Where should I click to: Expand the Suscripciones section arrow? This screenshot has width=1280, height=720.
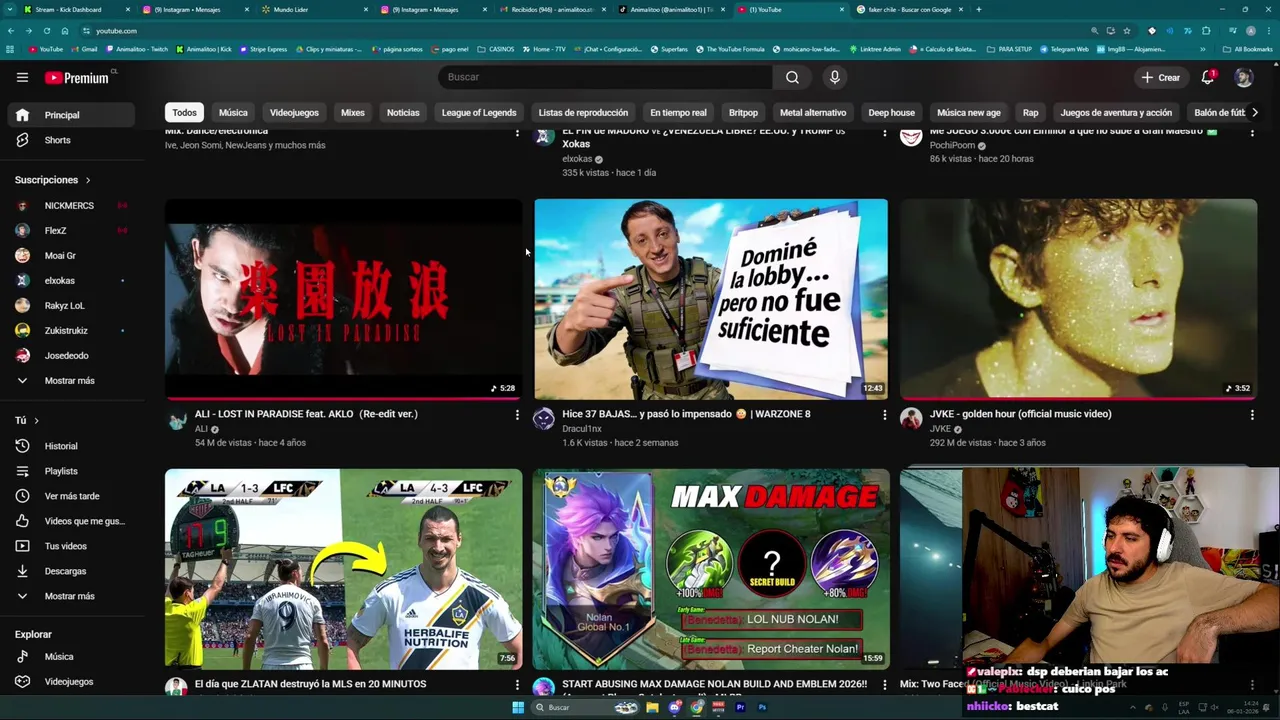pos(87,180)
